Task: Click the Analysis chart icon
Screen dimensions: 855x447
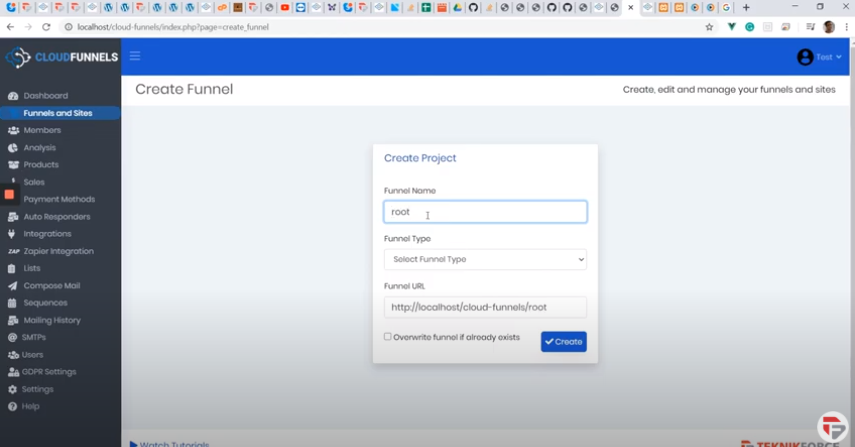Action: (x=13, y=148)
